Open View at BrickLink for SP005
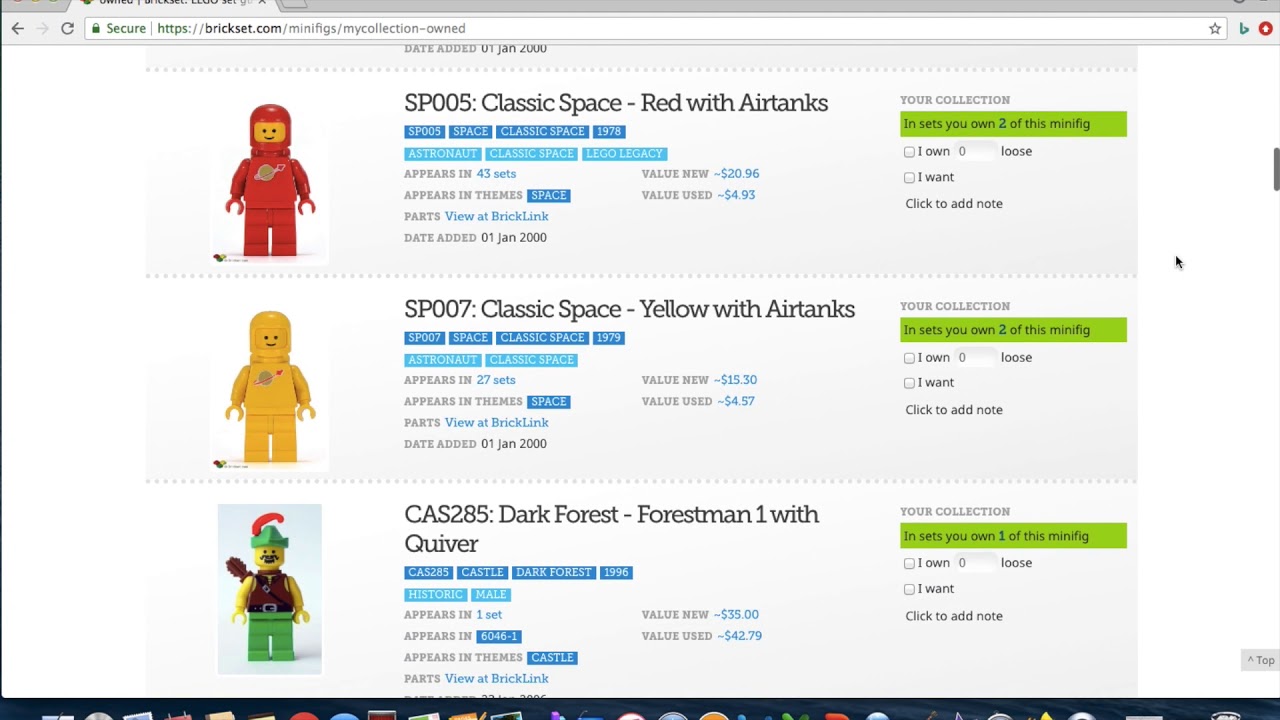The width and height of the screenshot is (1280, 720). 497,216
